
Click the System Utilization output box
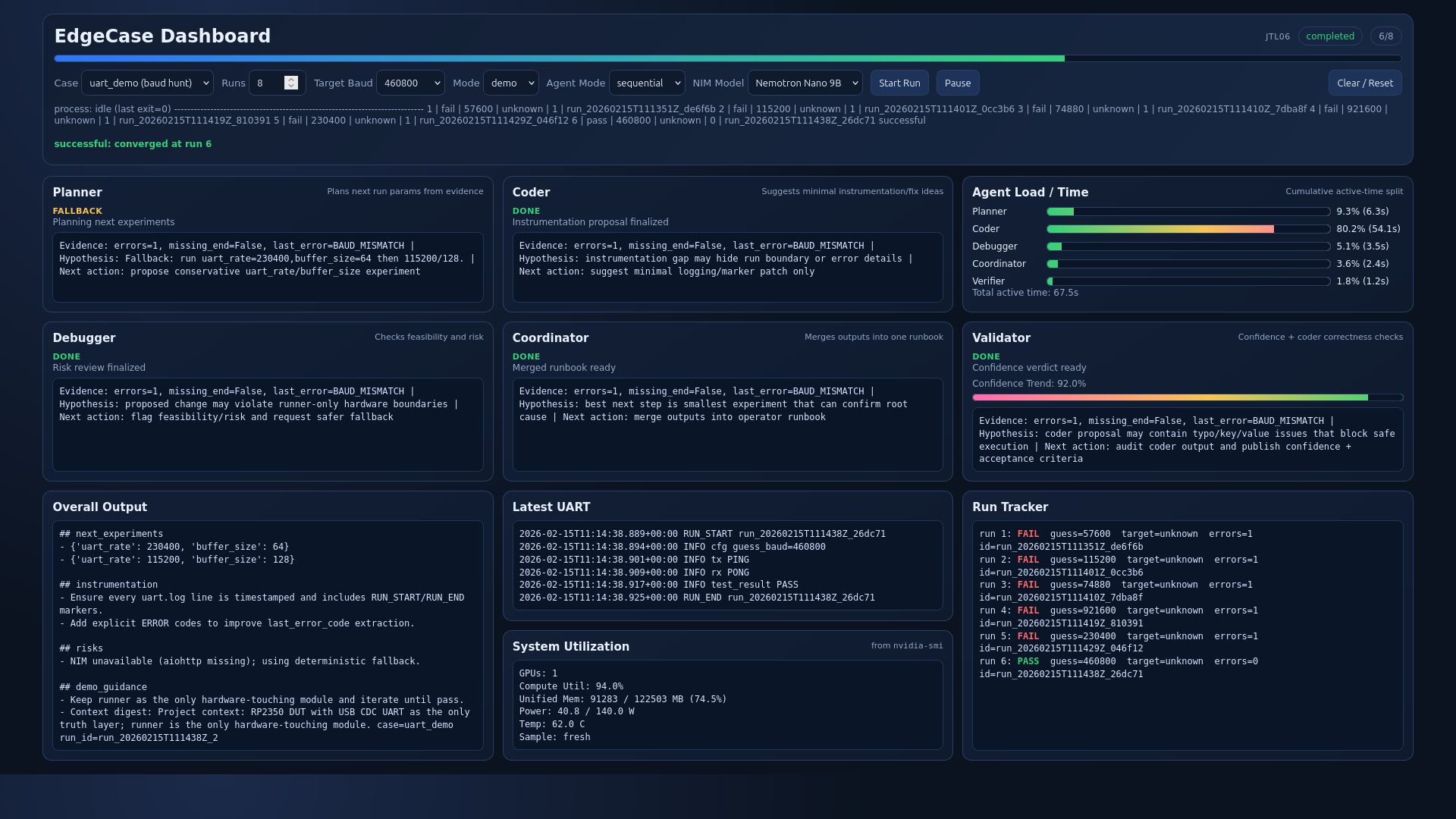pyautogui.click(x=727, y=704)
